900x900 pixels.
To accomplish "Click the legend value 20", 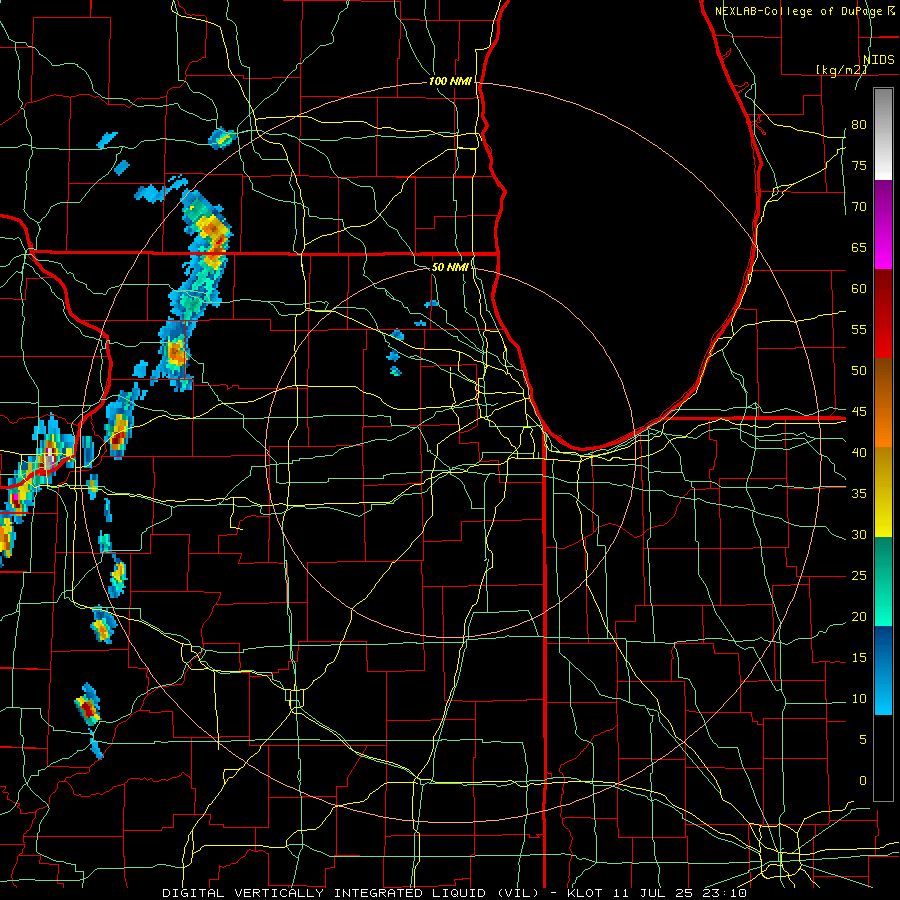I will [x=859, y=617].
